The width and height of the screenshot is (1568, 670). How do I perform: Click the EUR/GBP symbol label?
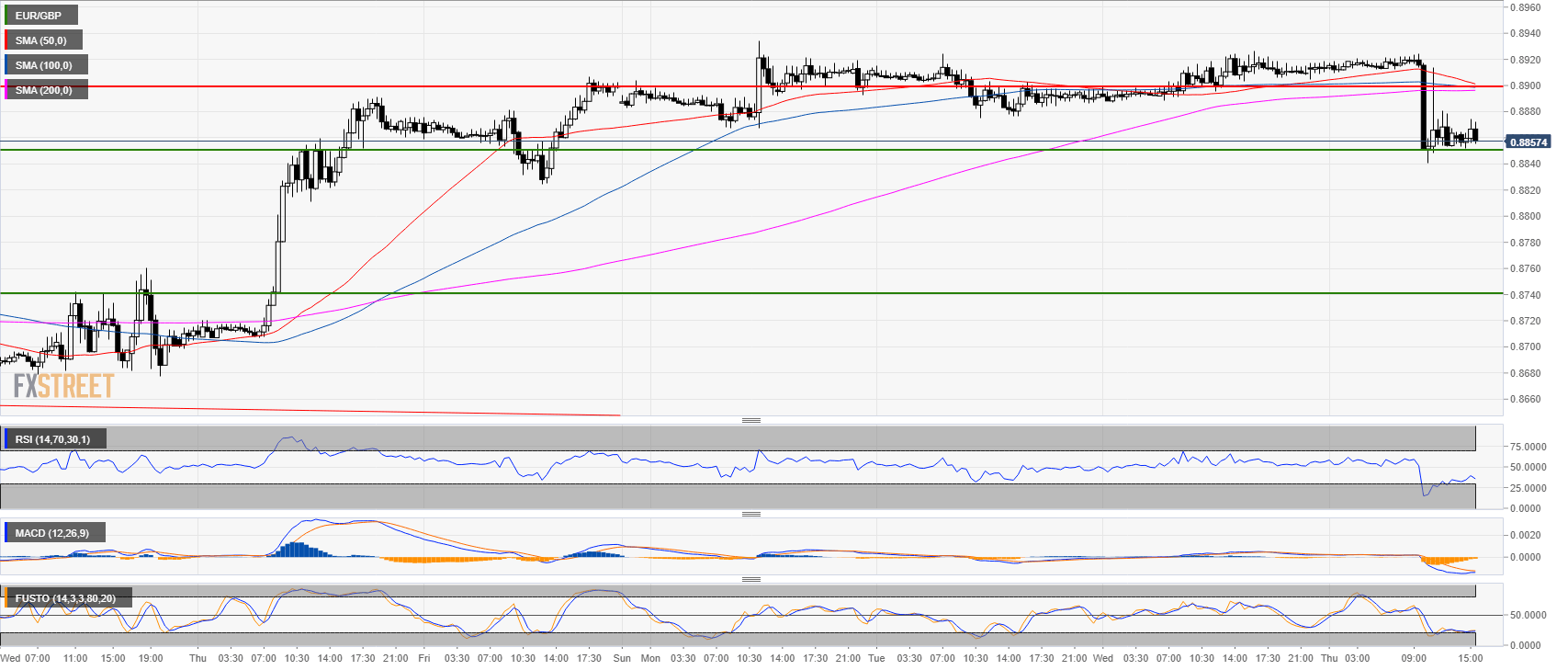pyautogui.click(x=39, y=16)
